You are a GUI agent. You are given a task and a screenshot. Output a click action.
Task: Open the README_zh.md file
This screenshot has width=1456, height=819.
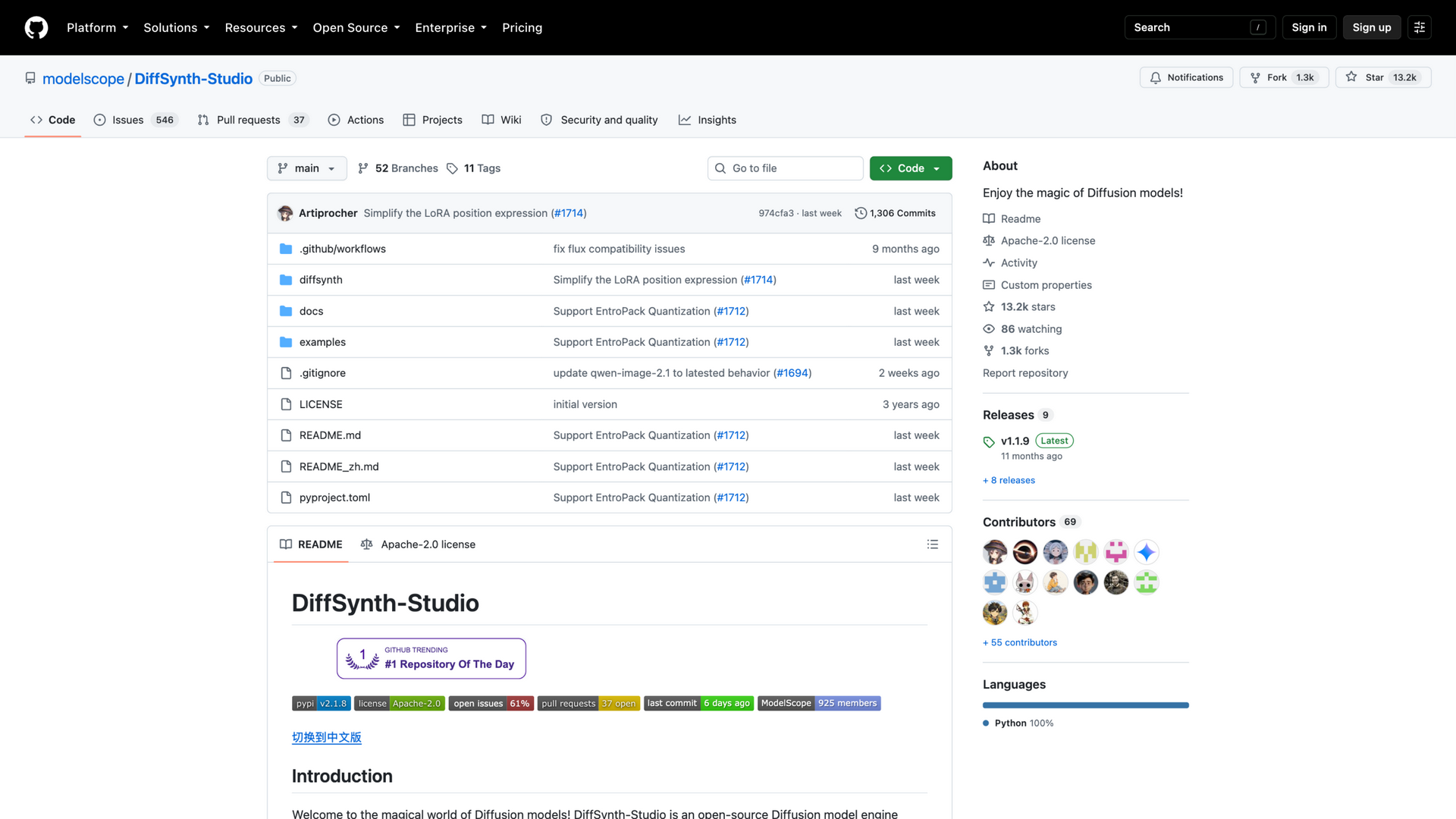point(339,466)
